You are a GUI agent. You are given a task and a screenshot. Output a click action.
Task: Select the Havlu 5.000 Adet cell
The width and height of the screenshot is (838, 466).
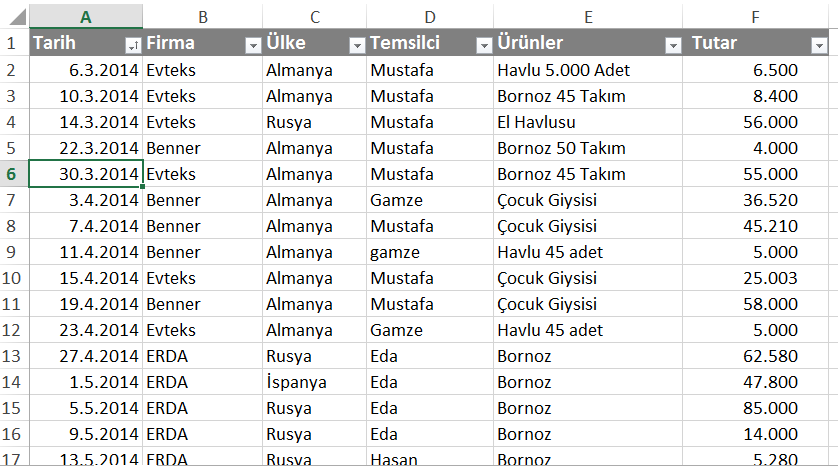pos(586,70)
